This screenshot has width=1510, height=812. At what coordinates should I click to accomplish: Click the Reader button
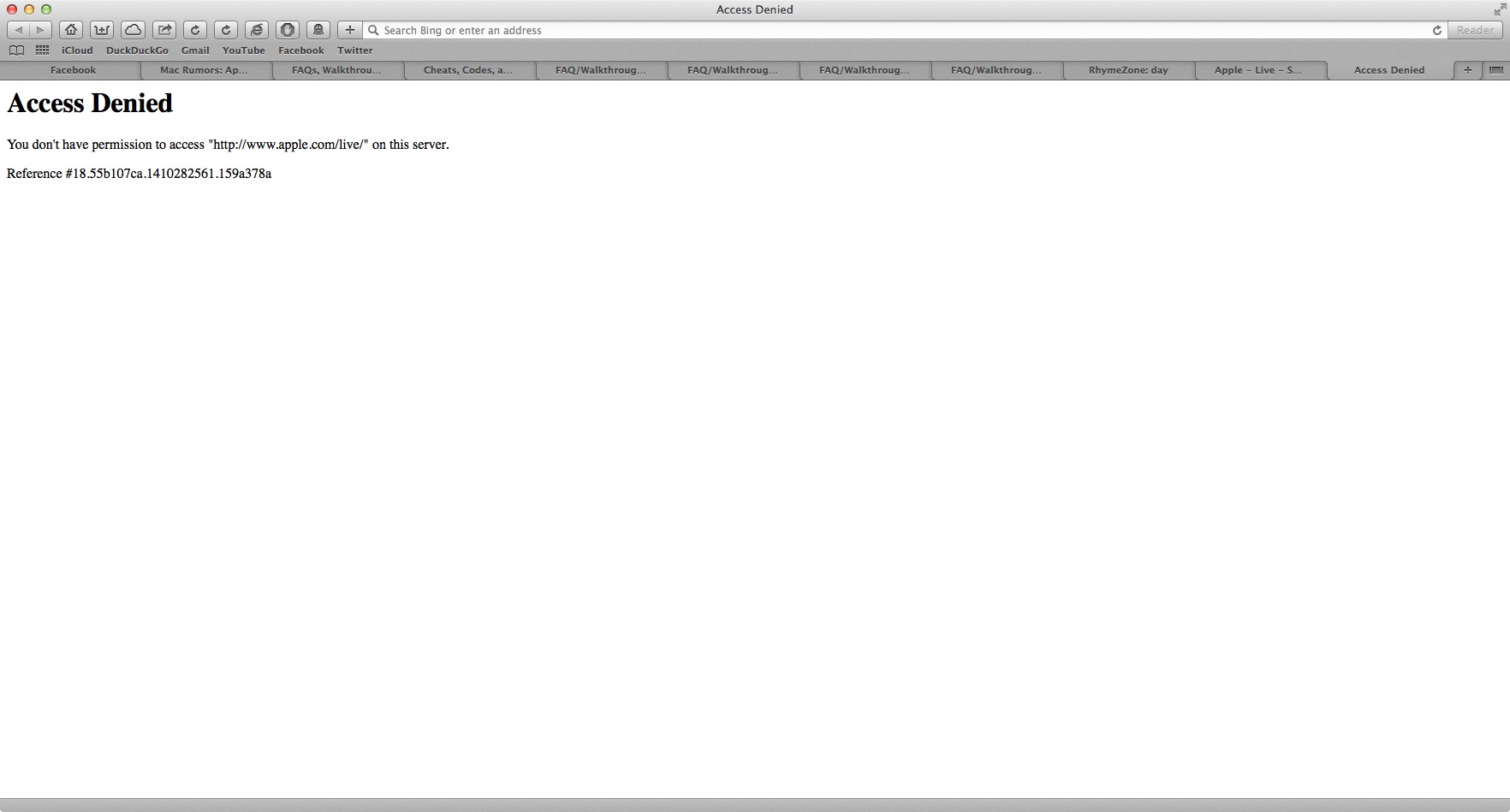(1475, 30)
